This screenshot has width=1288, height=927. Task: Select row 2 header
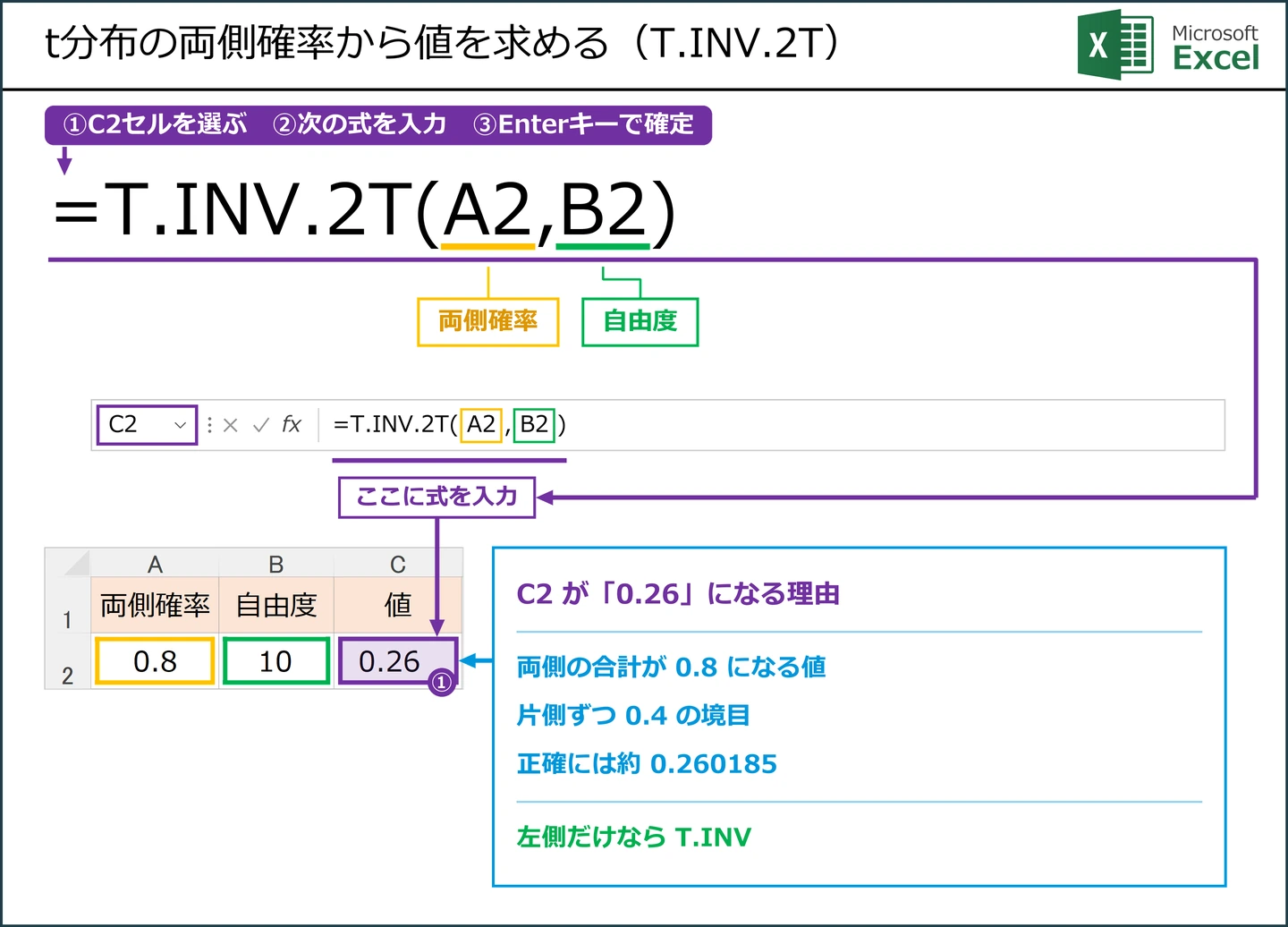pos(68,661)
